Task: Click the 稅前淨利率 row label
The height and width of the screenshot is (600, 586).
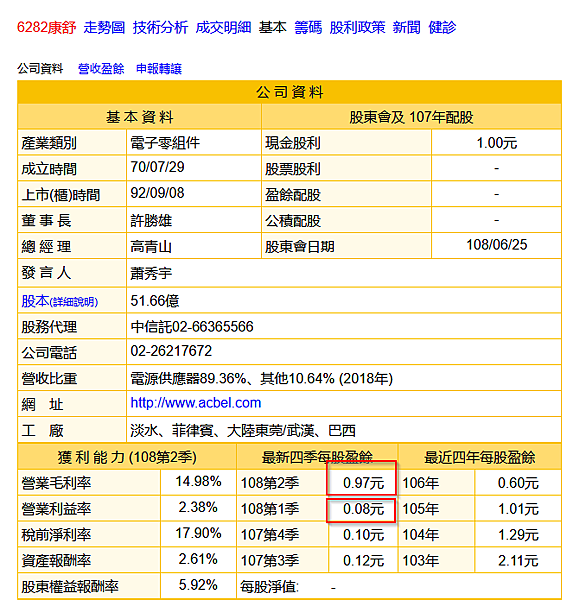Action: pyautogui.click(x=56, y=535)
